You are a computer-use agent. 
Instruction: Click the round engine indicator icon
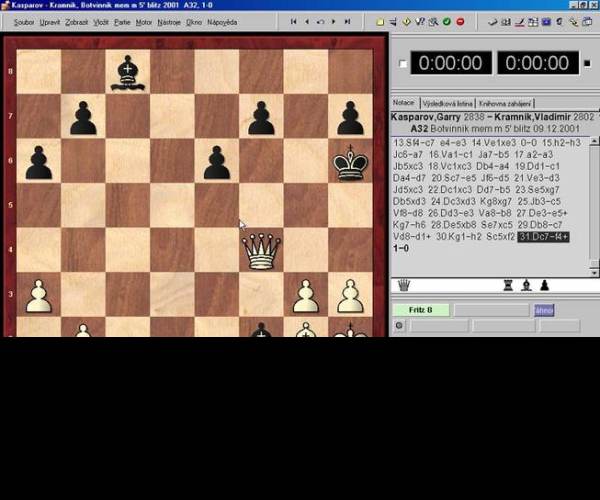[x=399, y=326]
